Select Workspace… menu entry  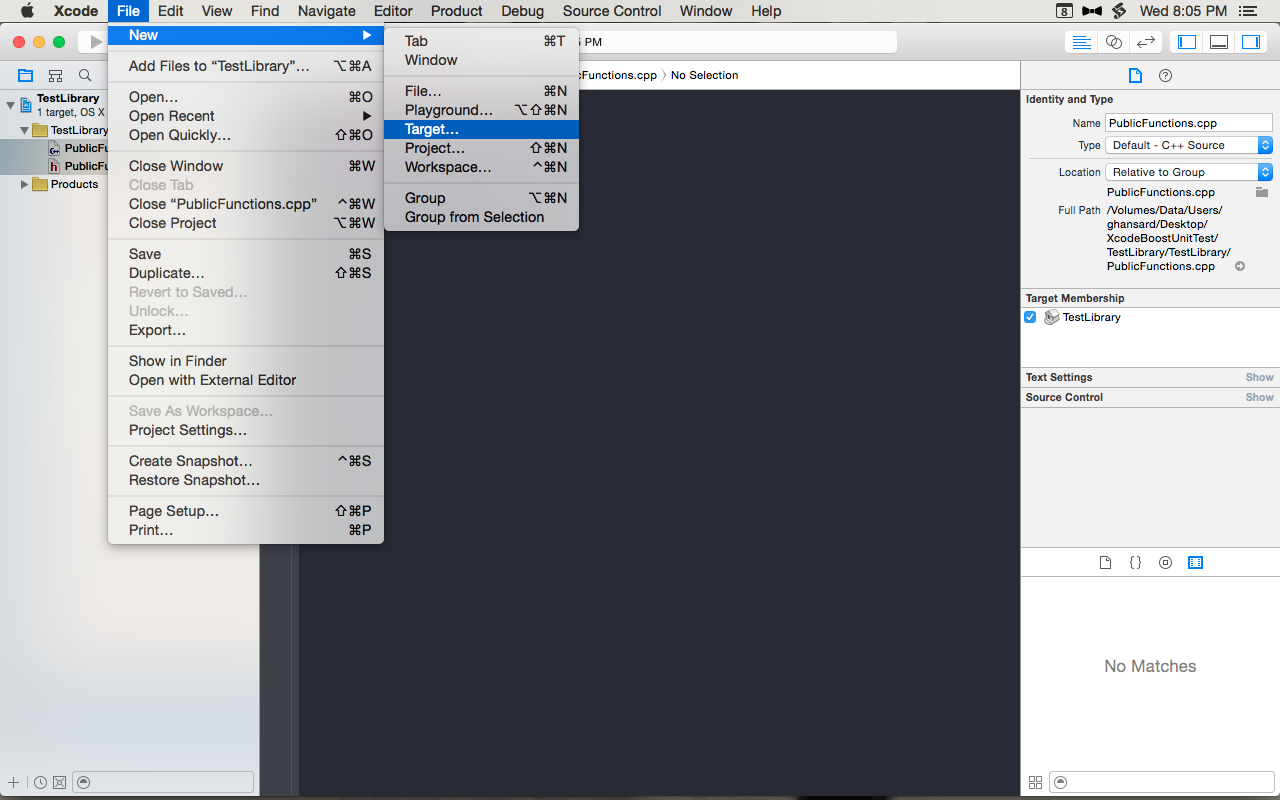(x=481, y=167)
